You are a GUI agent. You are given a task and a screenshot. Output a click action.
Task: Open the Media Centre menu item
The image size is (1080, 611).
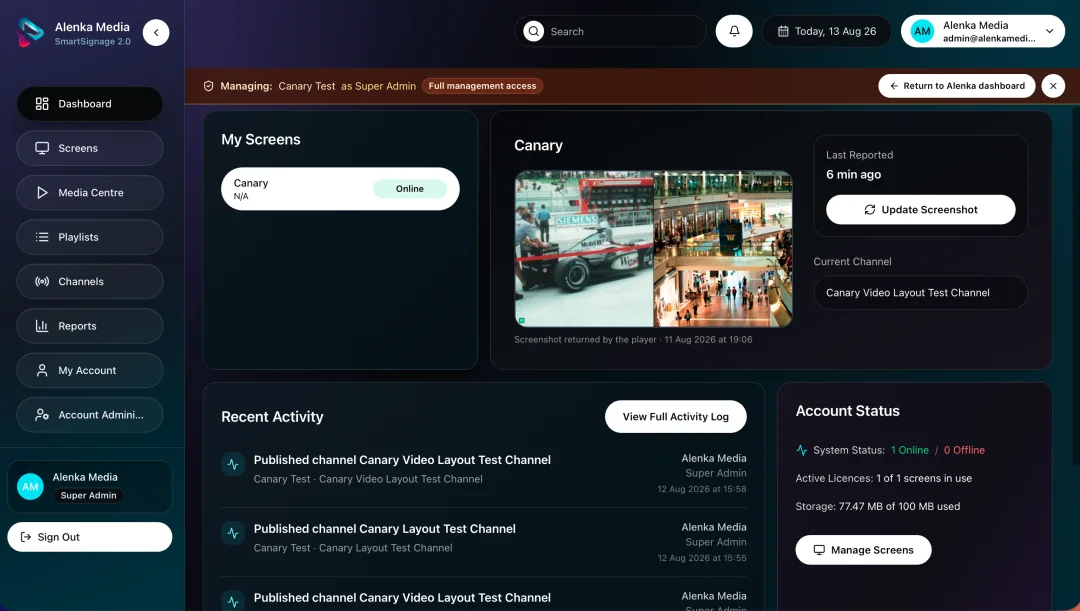click(x=90, y=193)
